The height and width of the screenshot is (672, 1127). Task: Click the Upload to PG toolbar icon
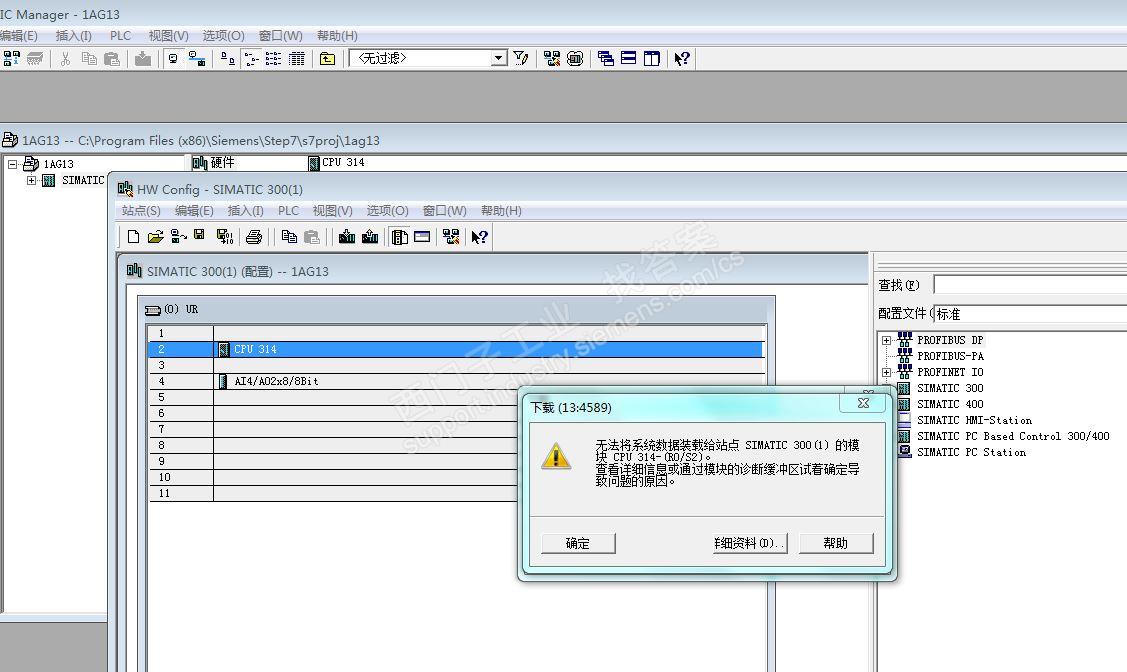click(x=370, y=237)
